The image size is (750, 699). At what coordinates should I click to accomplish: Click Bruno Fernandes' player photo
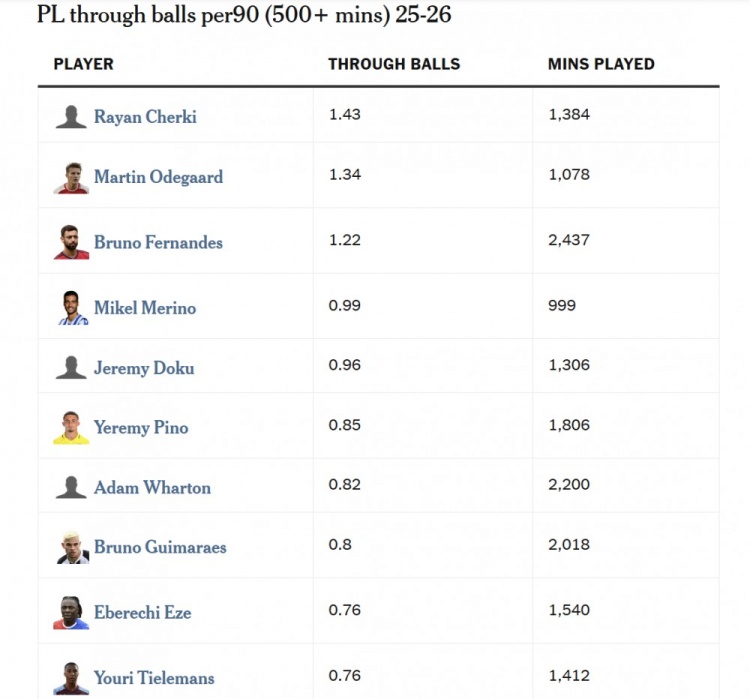[x=71, y=242]
